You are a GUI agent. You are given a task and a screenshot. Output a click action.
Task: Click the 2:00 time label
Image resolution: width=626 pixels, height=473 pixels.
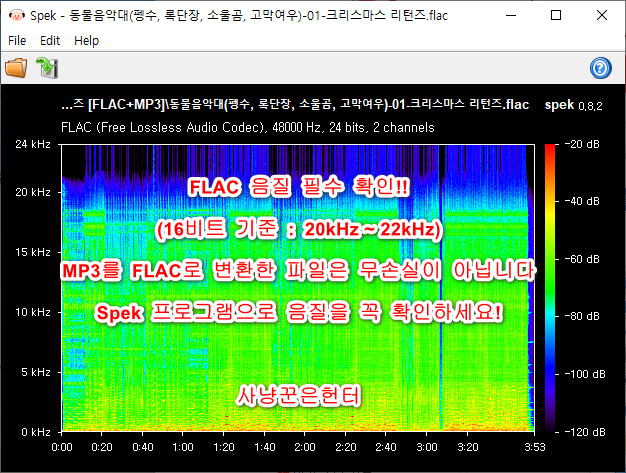point(305,447)
